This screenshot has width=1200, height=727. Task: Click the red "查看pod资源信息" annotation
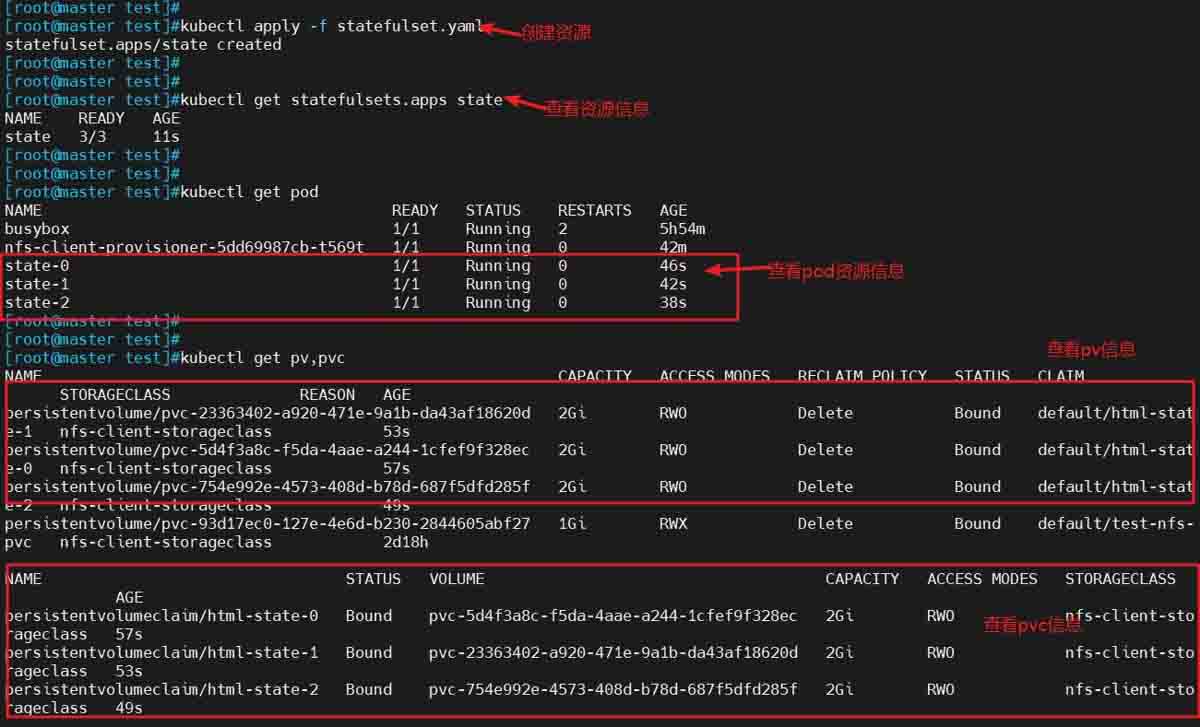pos(836,271)
